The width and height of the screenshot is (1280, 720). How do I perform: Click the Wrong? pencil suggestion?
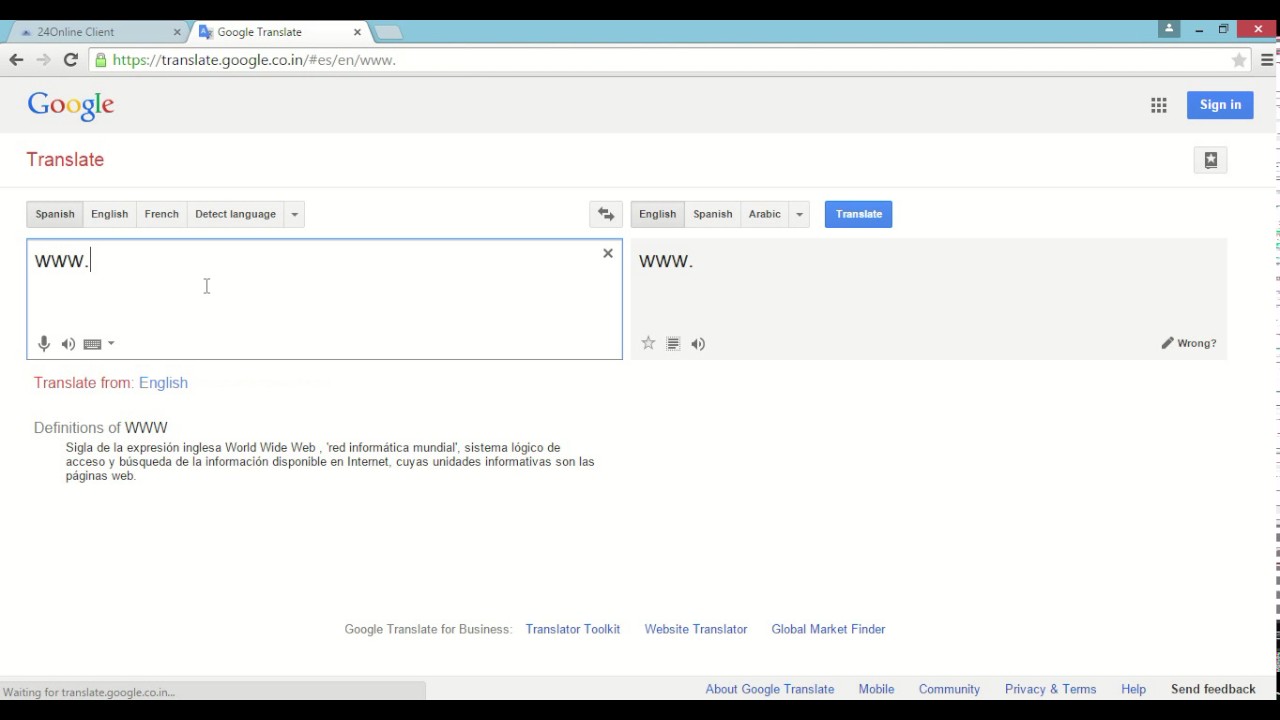click(x=1189, y=343)
